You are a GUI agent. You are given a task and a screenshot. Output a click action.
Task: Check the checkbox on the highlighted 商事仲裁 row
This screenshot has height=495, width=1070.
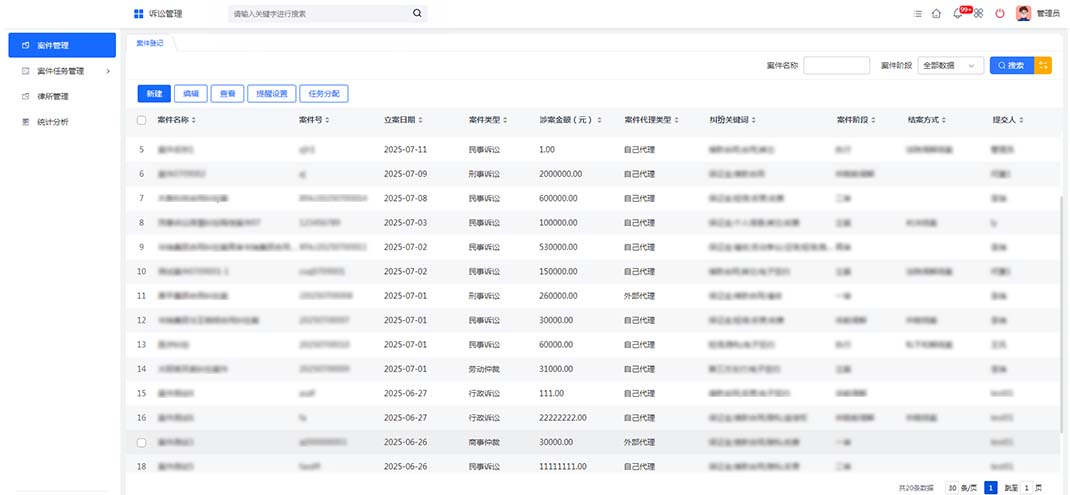[x=141, y=442]
